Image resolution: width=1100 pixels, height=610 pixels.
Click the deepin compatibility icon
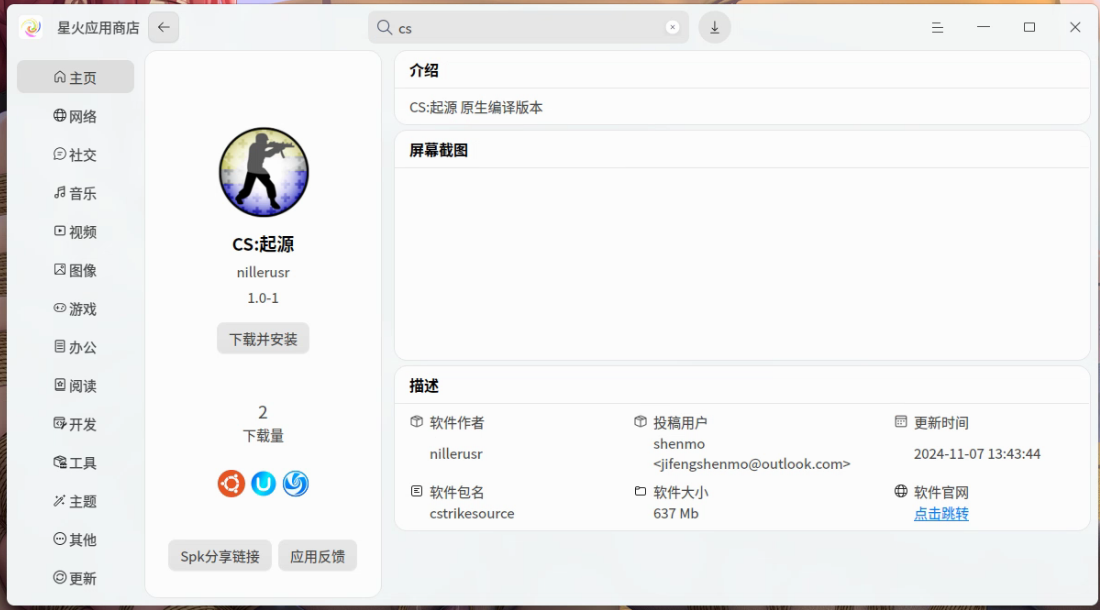coord(295,484)
